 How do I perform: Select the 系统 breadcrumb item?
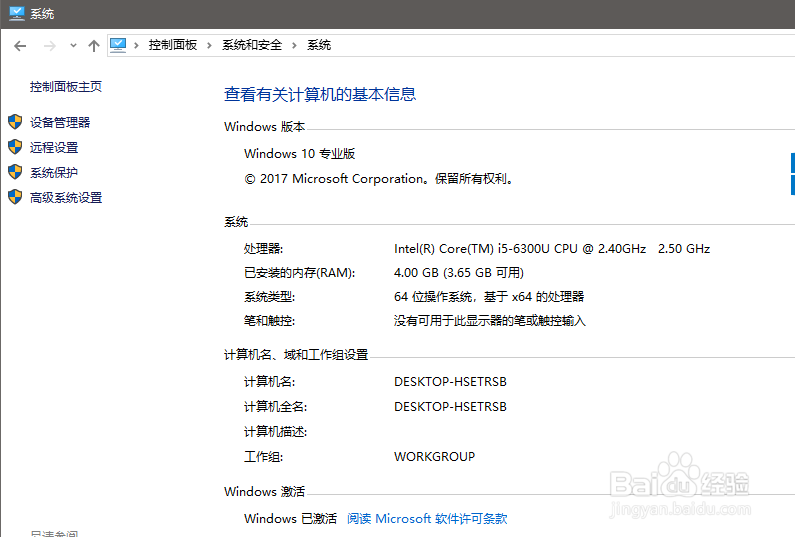point(319,45)
